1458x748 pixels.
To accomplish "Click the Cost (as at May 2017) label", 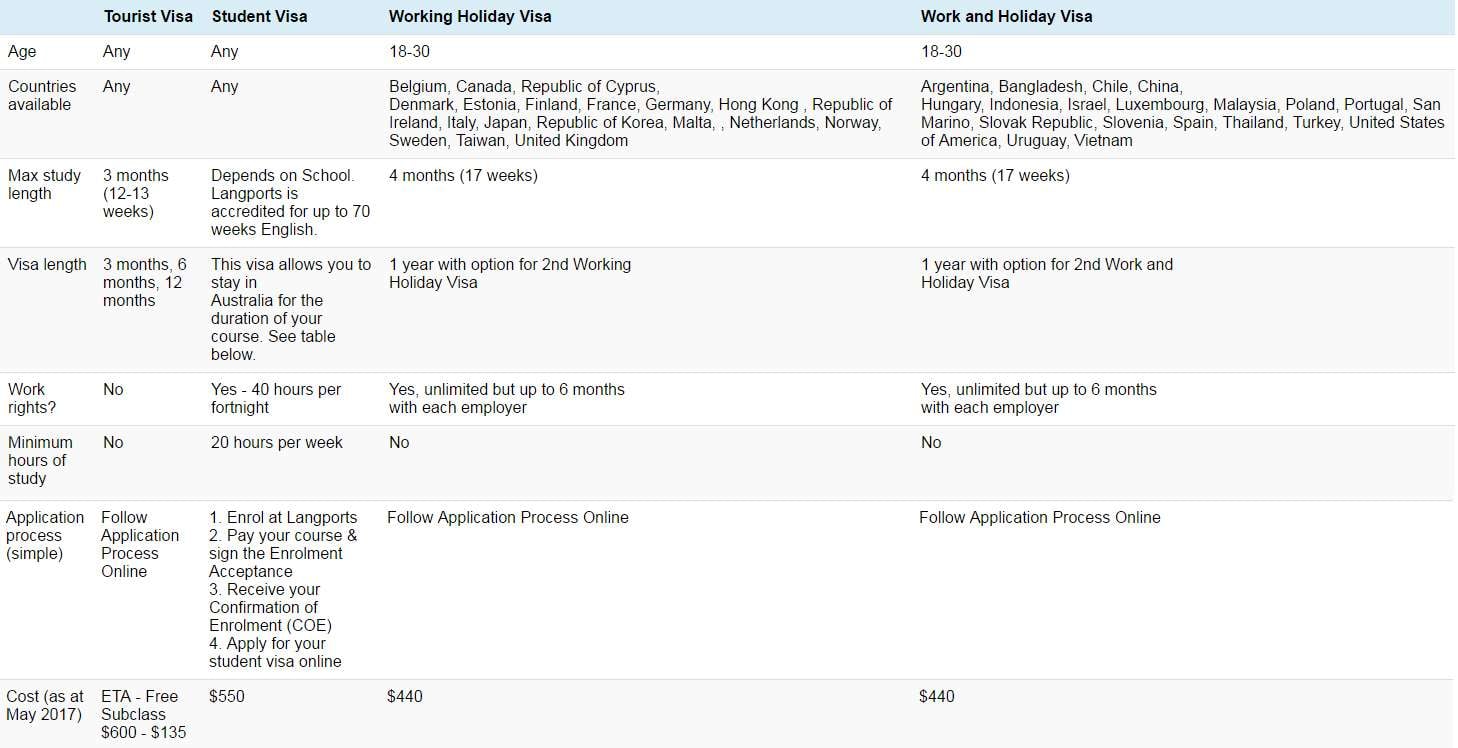I will [x=45, y=705].
